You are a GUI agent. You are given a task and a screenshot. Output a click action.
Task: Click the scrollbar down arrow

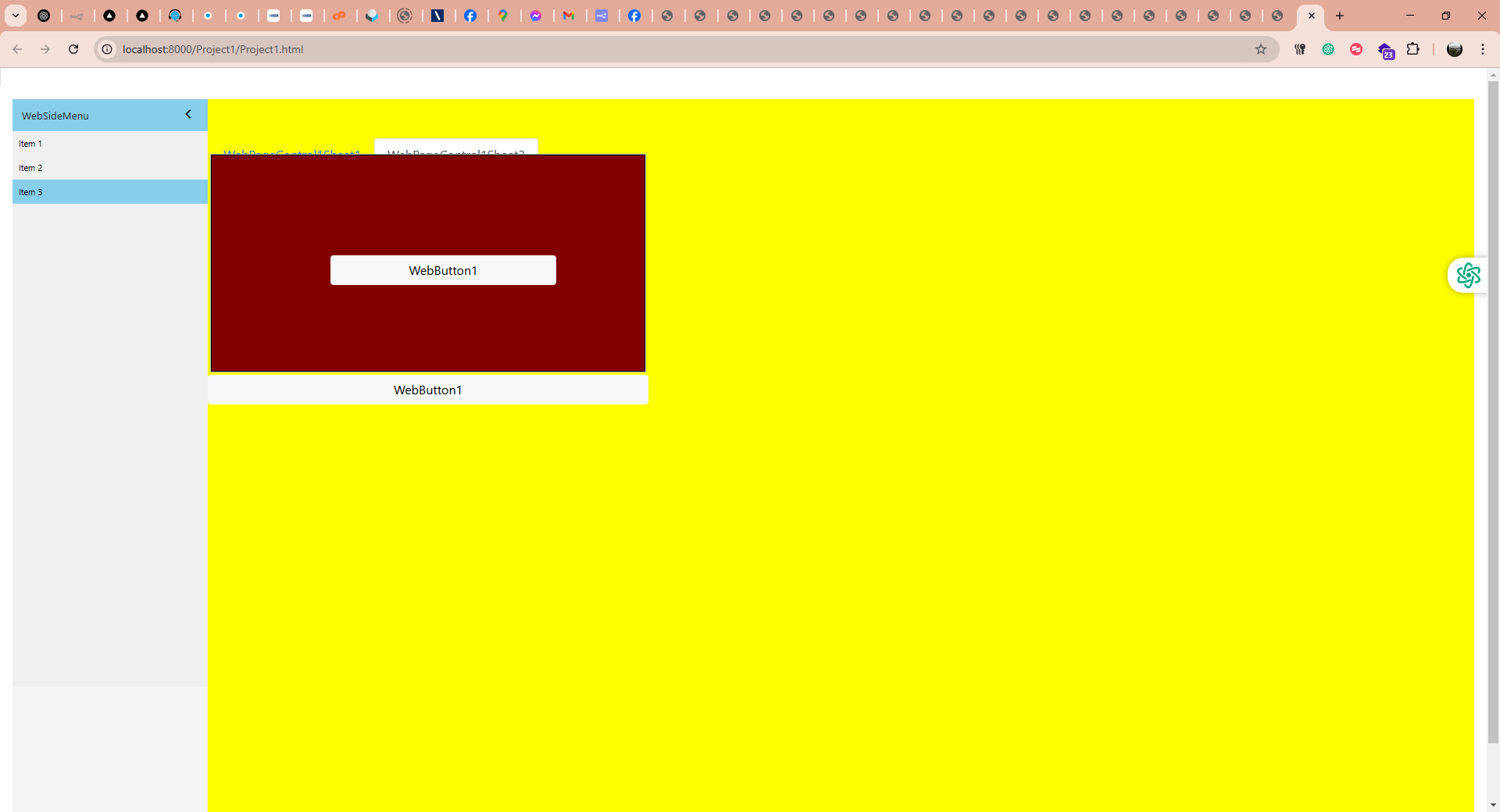[x=1493, y=805]
